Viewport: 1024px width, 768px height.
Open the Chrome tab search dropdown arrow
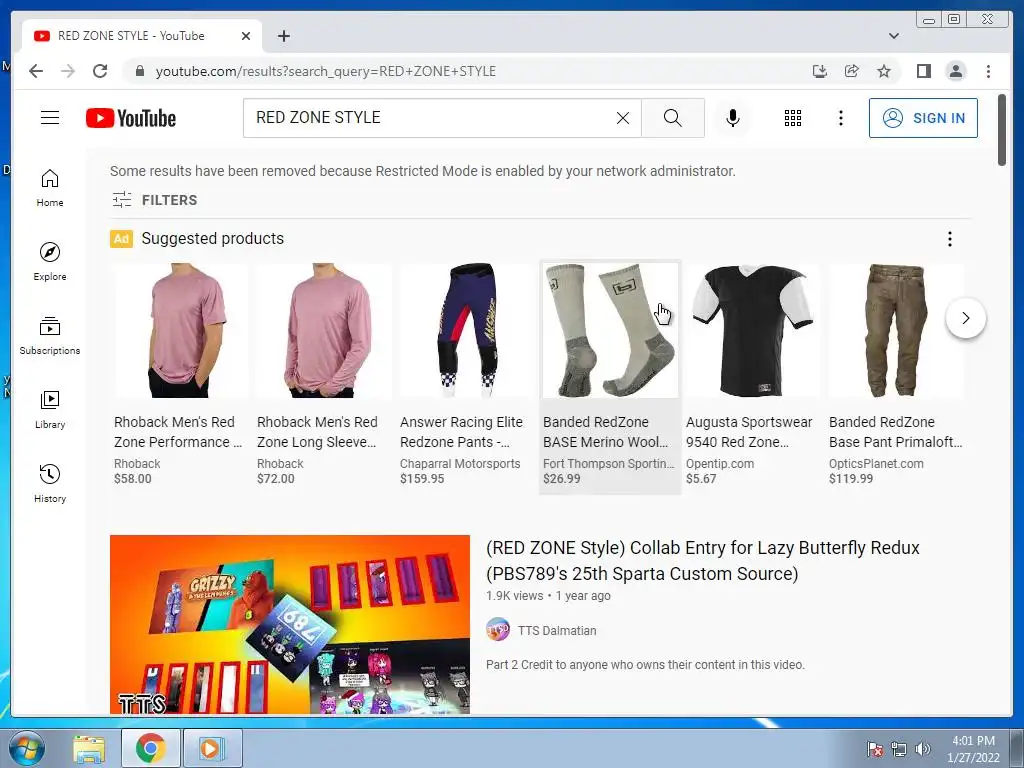coord(893,36)
